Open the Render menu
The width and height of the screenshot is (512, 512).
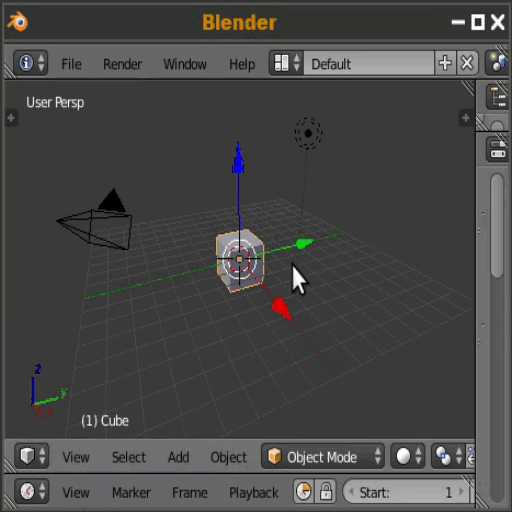tap(122, 64)
